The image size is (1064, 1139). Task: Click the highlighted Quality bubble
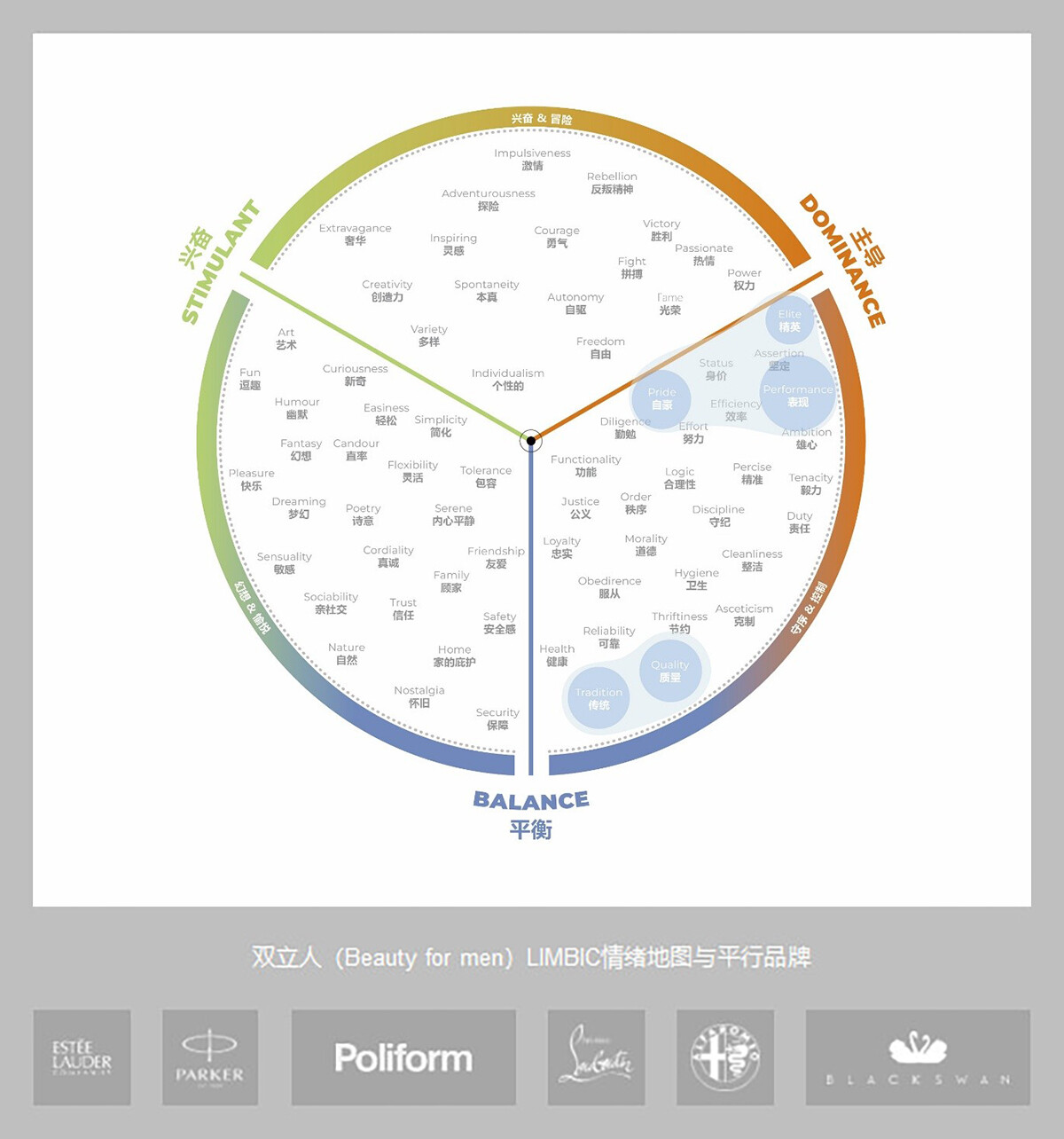[669, 671]
